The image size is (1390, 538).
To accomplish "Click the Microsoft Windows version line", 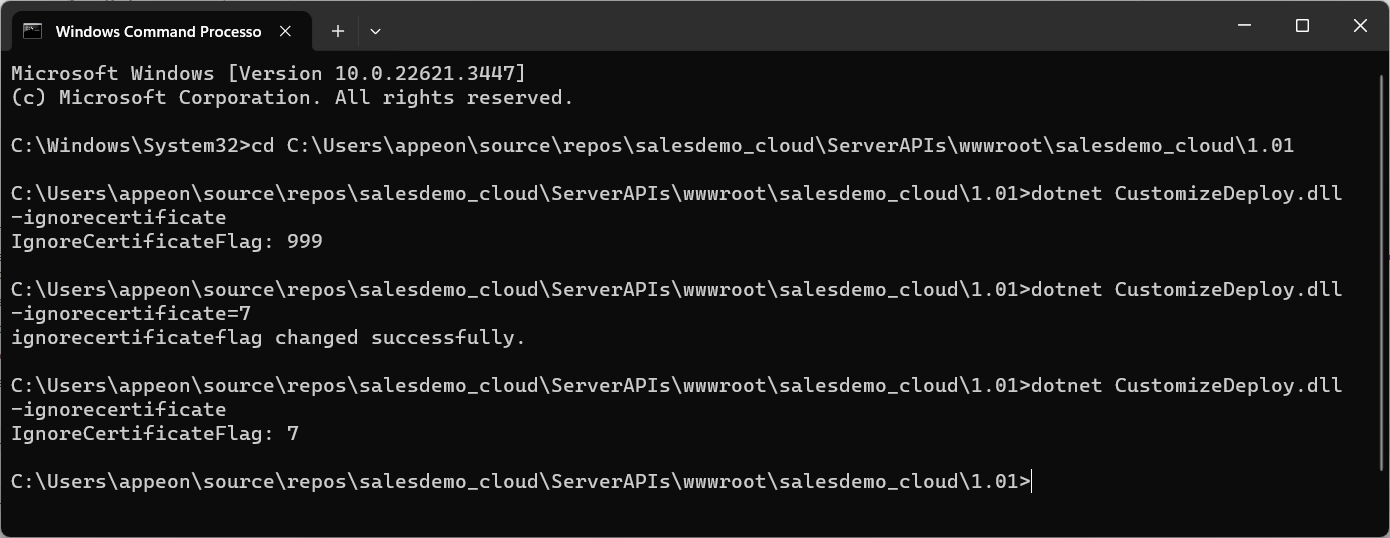I will tap(268, 74).
